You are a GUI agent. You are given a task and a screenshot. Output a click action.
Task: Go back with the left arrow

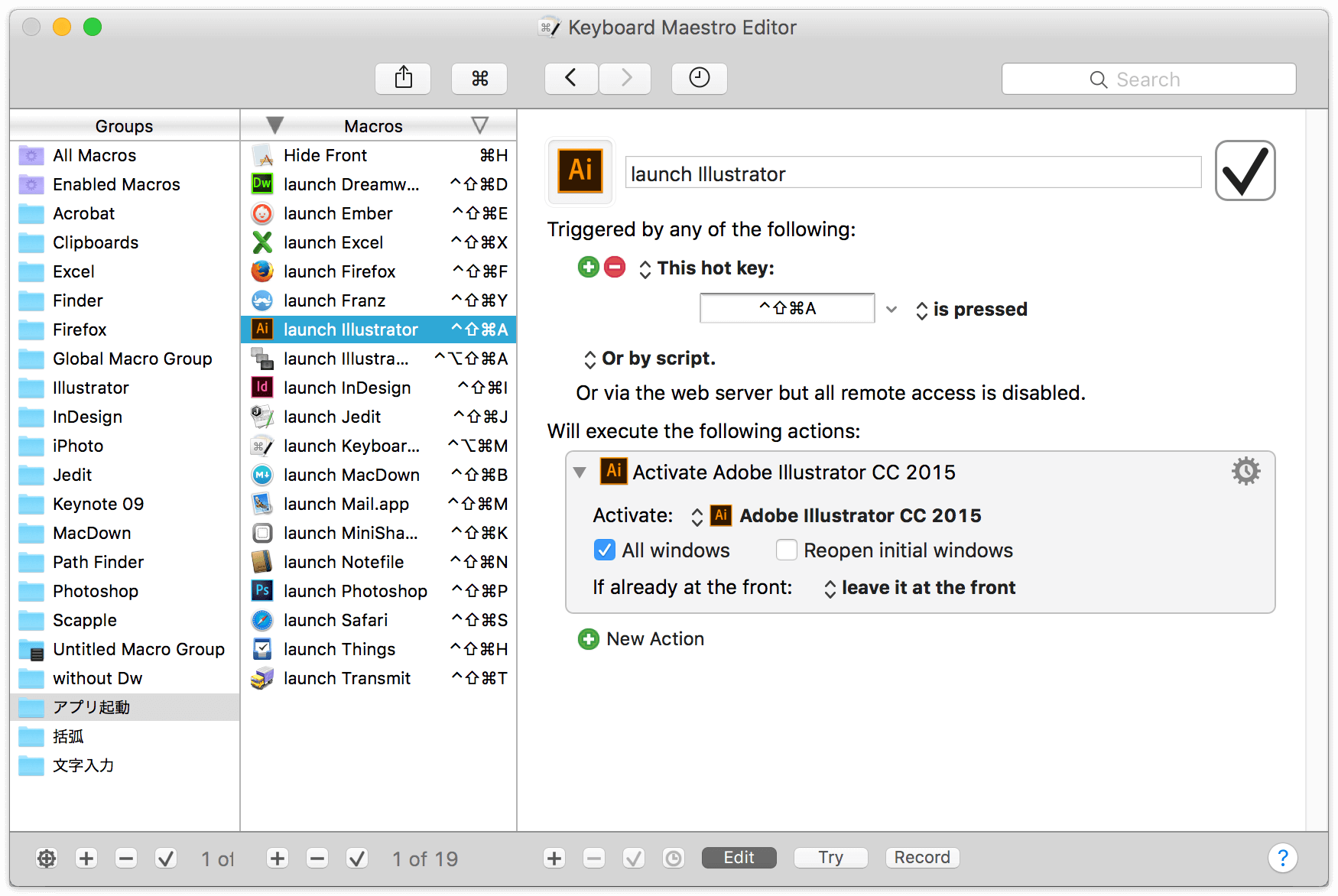coord(571,78)
